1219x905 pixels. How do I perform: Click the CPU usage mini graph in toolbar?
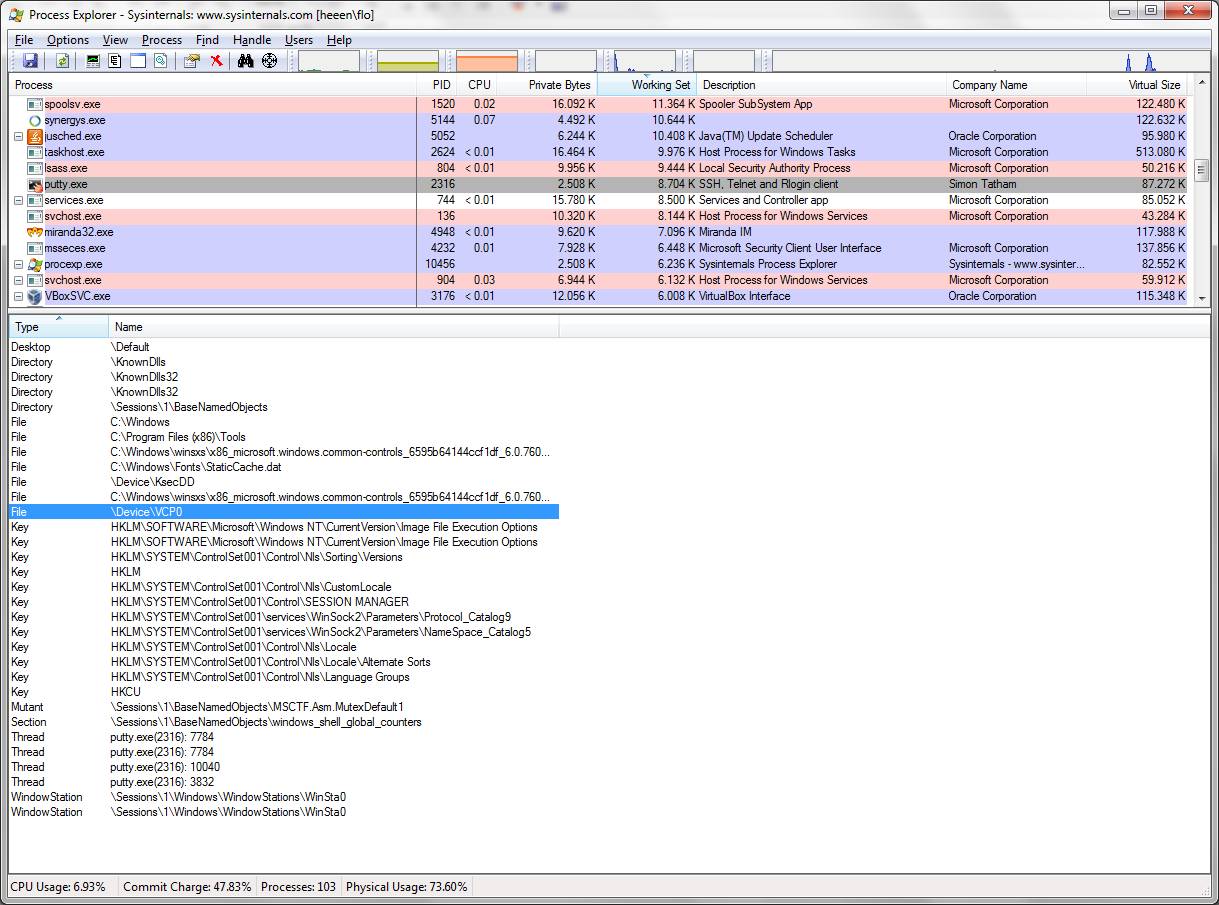[329, 61]
